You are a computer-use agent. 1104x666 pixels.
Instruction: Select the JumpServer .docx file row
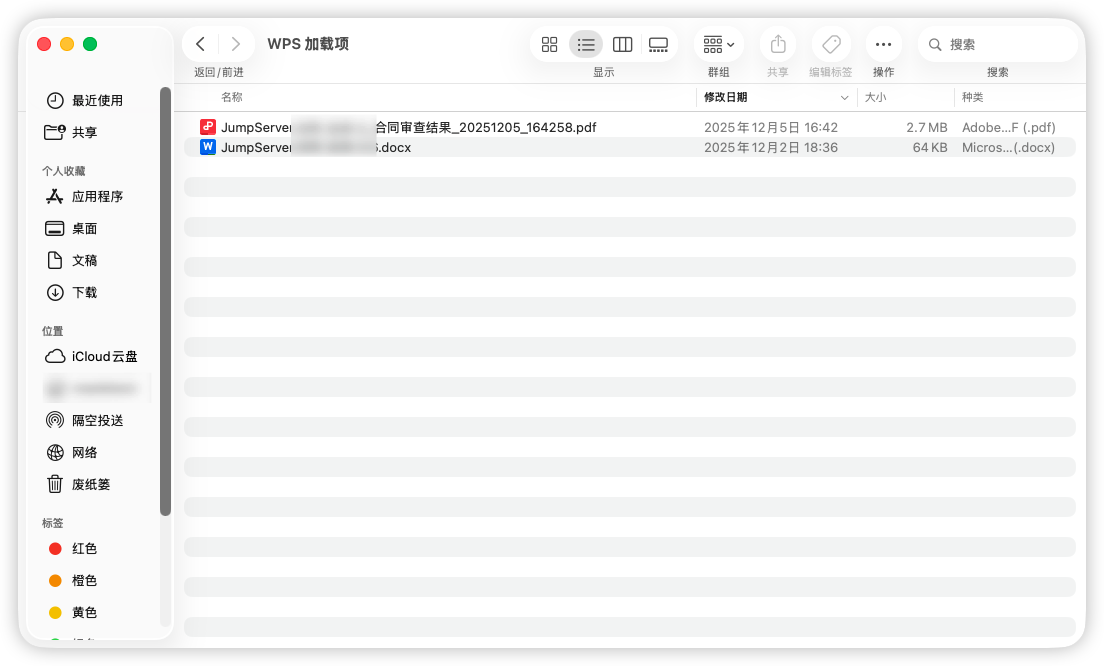click(629, 147)
